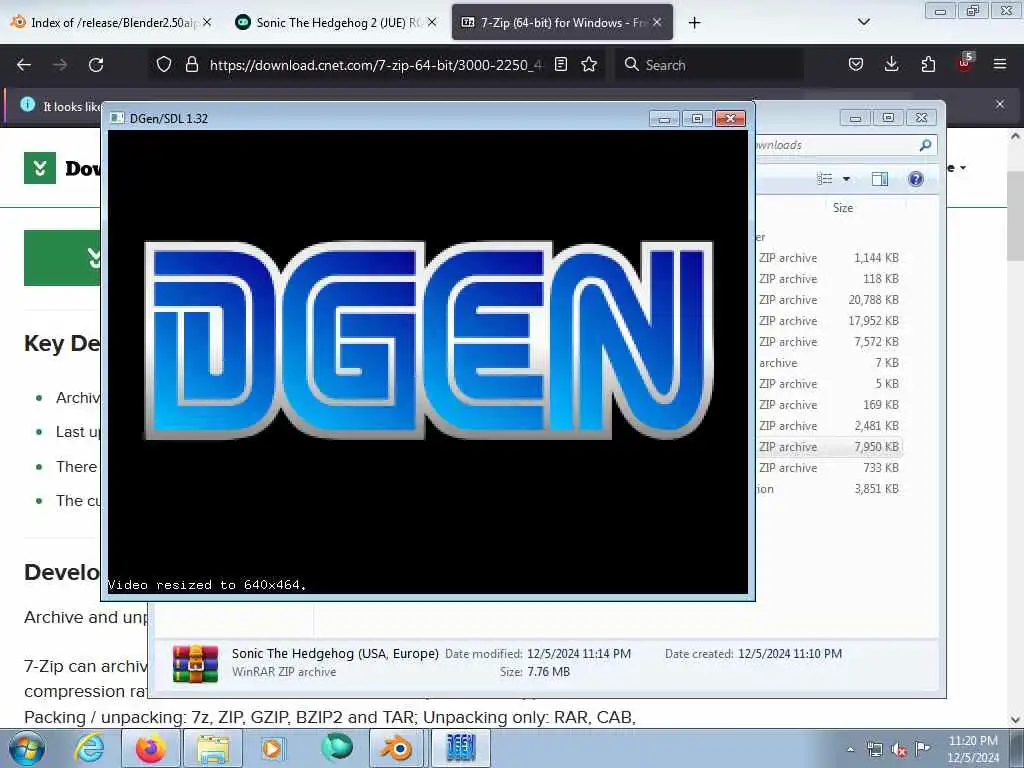The width and height of the screenshot is (1024, 768).
Task: Bookmark this page with the star icon
Action: pos(589,64)
